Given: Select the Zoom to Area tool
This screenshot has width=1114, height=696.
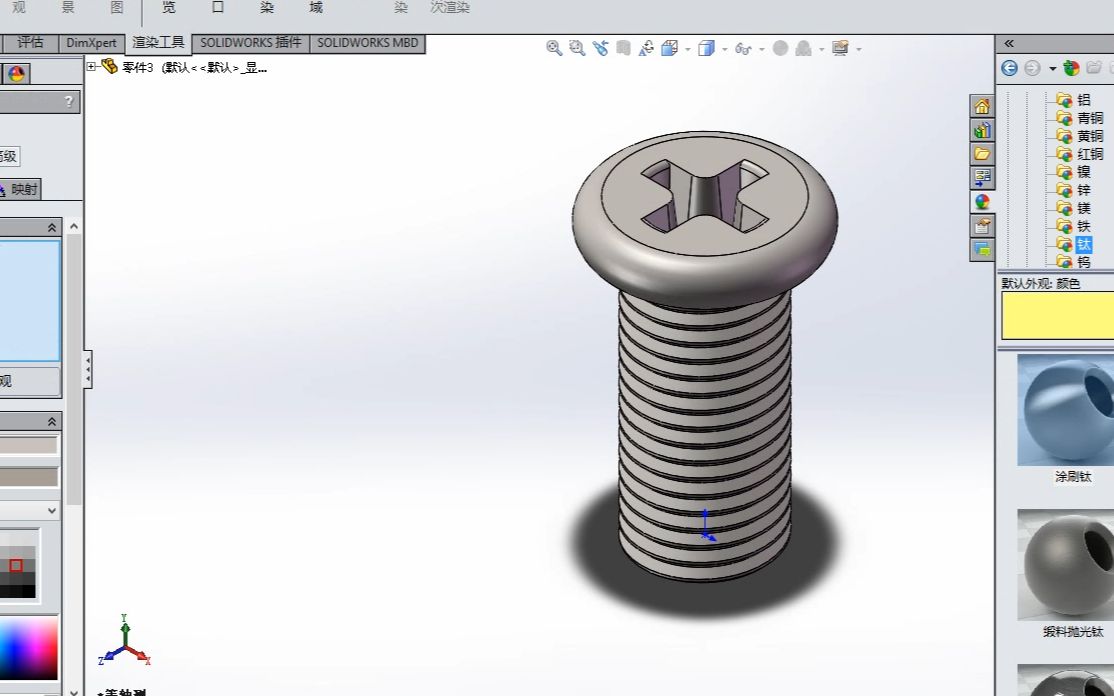Looking at the screenshot, I should [x=575, y=47].
